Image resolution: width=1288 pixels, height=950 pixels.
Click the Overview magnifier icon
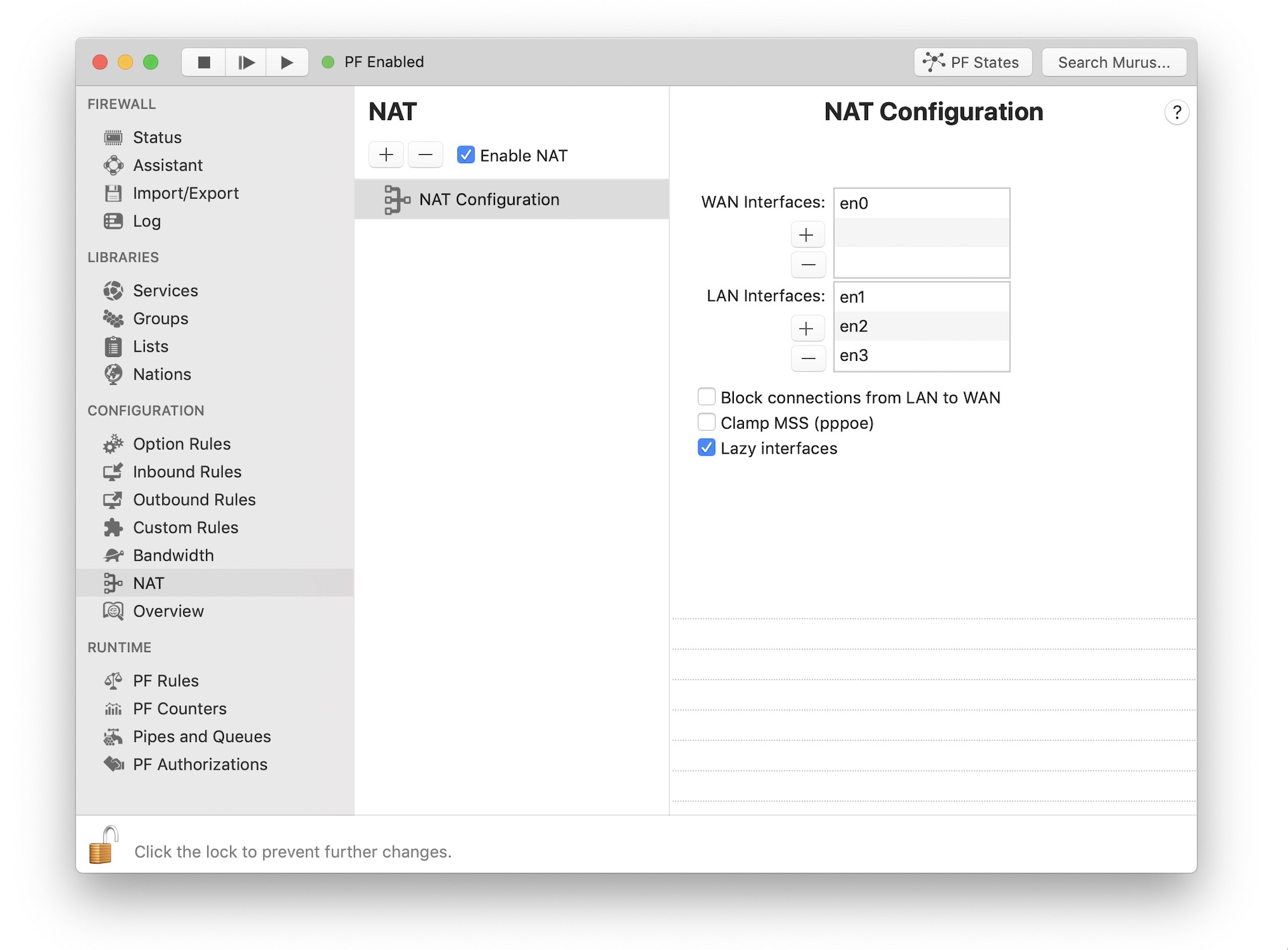point(113,611)
